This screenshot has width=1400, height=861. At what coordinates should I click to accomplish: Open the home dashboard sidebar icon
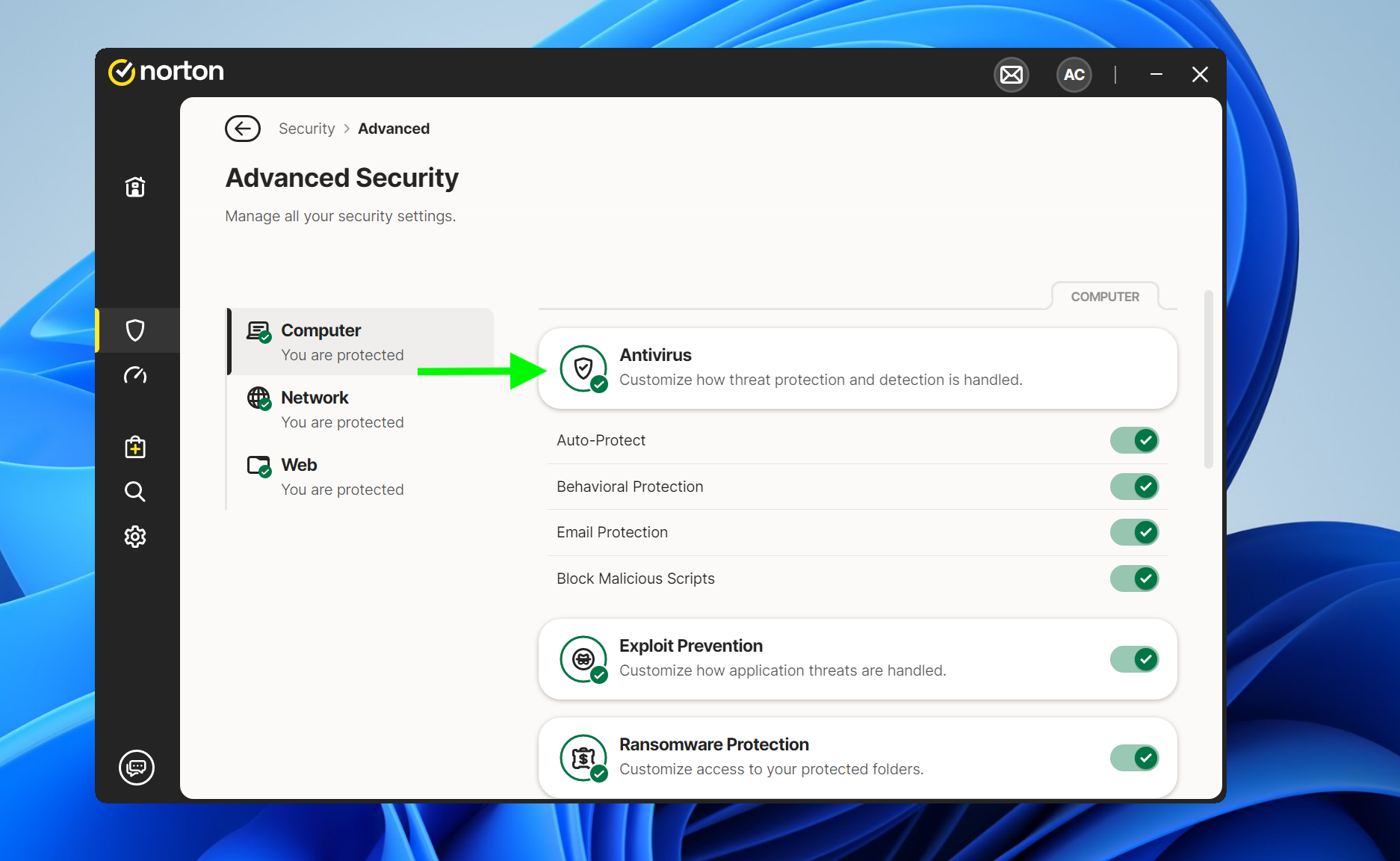[x=135, y=186]
